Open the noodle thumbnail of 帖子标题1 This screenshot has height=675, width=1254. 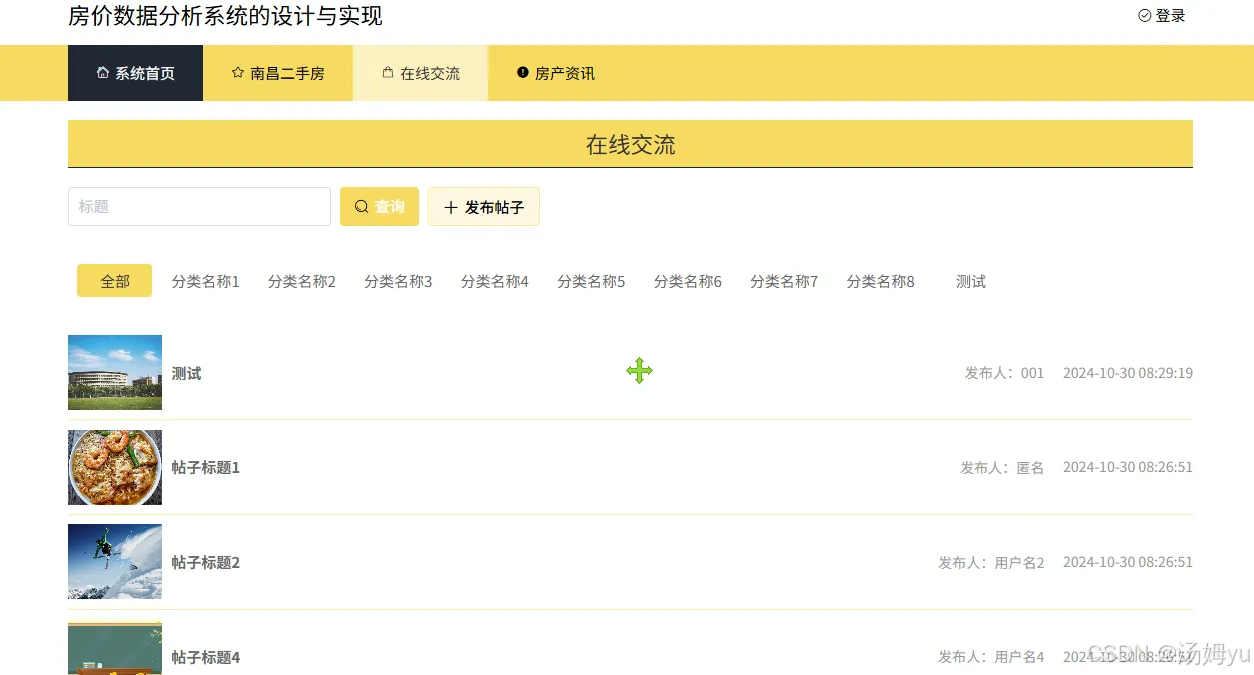pos(115,467)
